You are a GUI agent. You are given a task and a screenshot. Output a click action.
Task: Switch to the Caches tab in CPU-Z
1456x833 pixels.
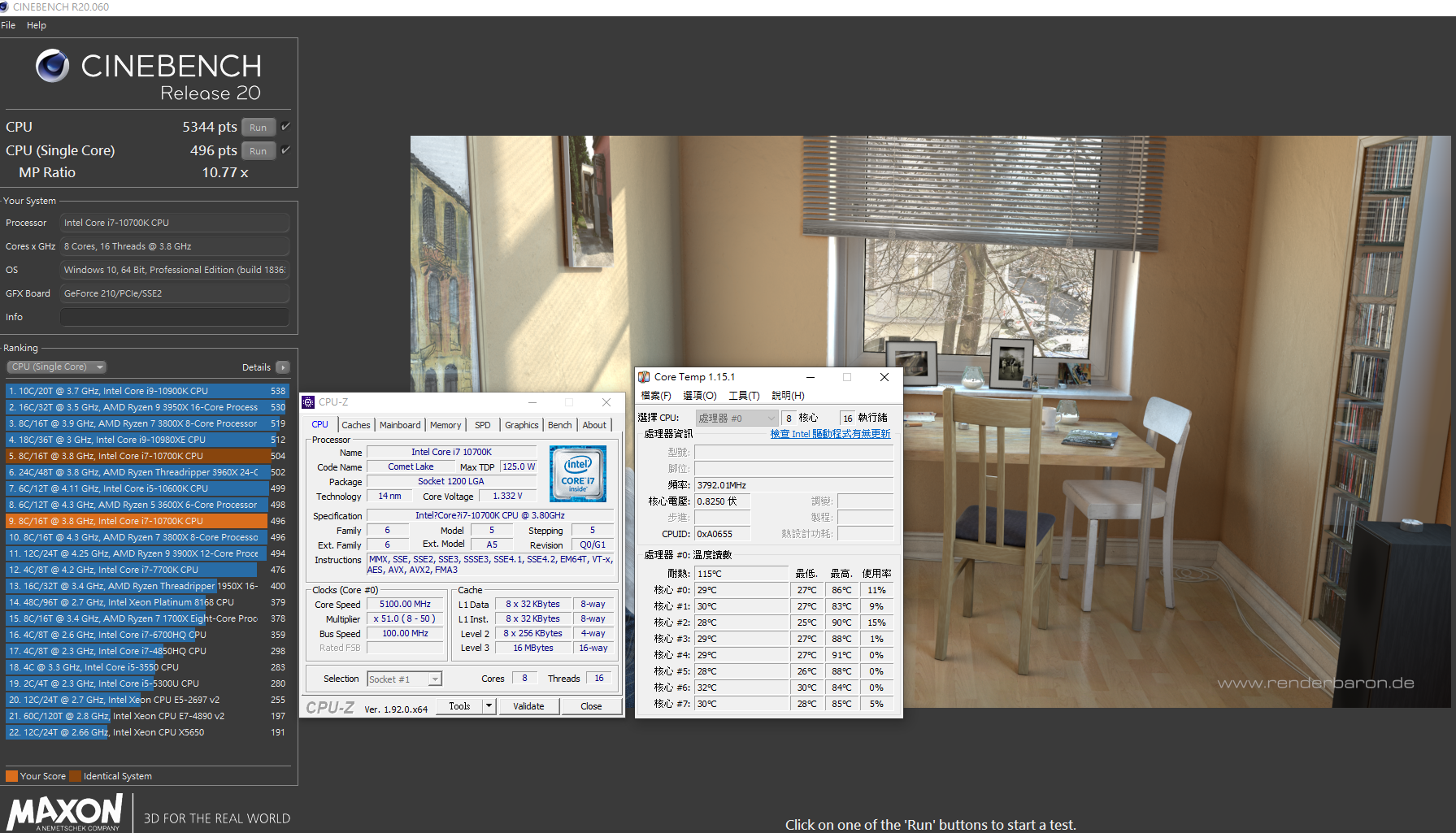pos(355,425)
